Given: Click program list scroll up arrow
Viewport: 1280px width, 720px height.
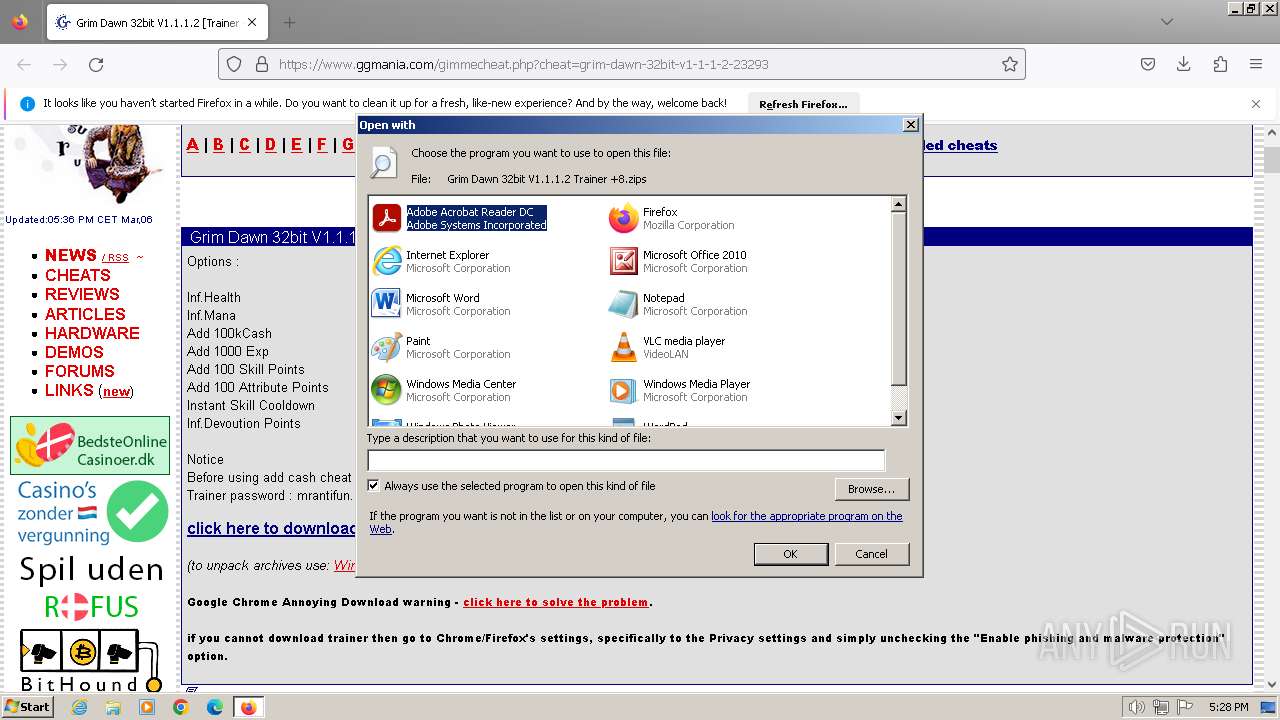Looking at the screenshot, I should (898, 204).
